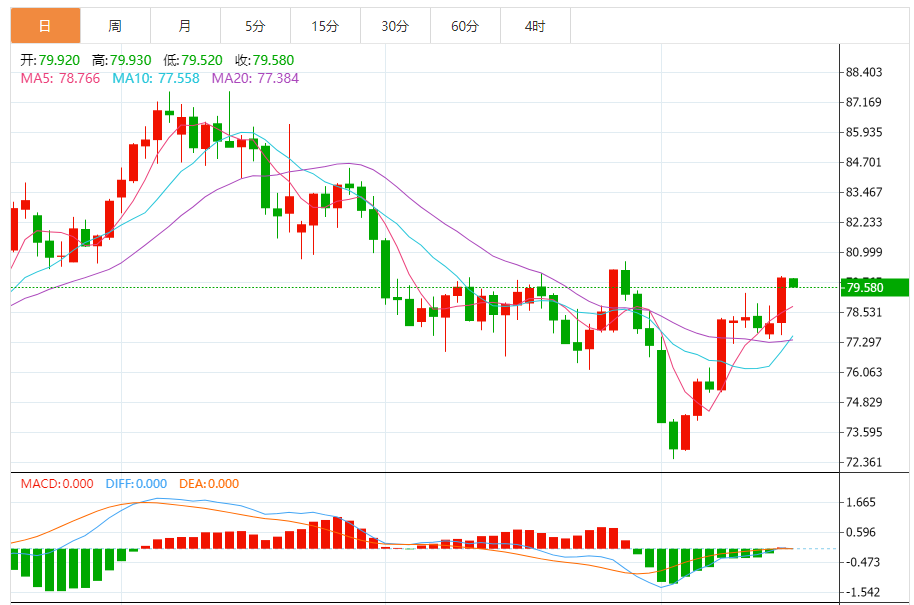The image size is (914, 605).
Task: Click the latest green candlestick at 79.580
Action: [x=793, y=283]
